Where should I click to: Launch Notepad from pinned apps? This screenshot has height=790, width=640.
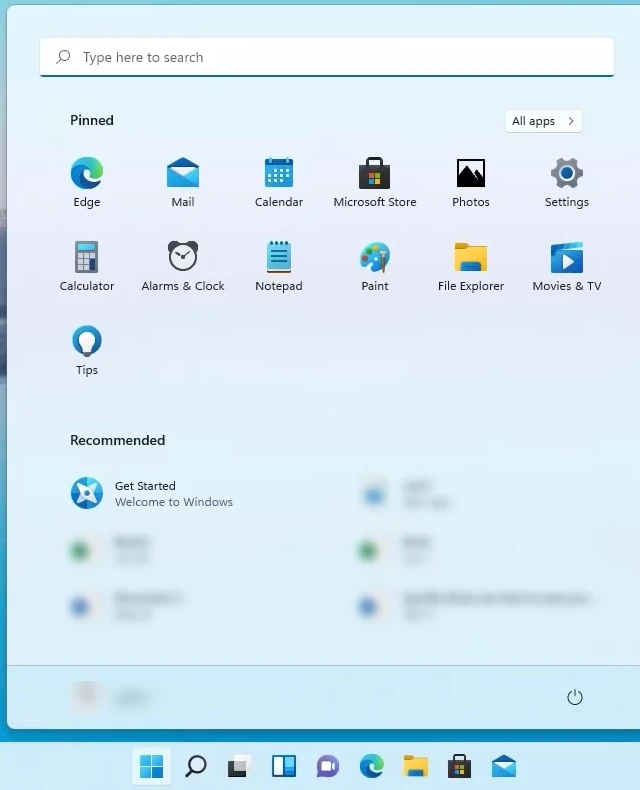coord(279,266)
